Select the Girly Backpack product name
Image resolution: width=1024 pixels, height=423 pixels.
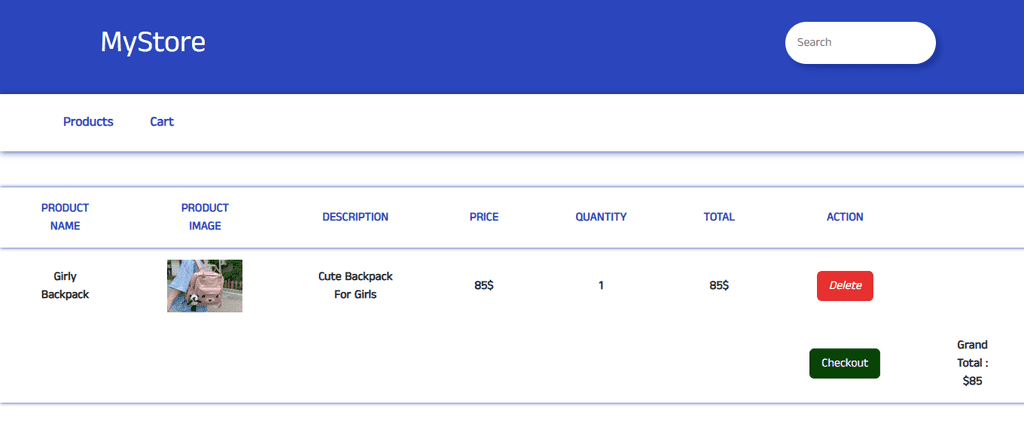(x=65, y=285)
